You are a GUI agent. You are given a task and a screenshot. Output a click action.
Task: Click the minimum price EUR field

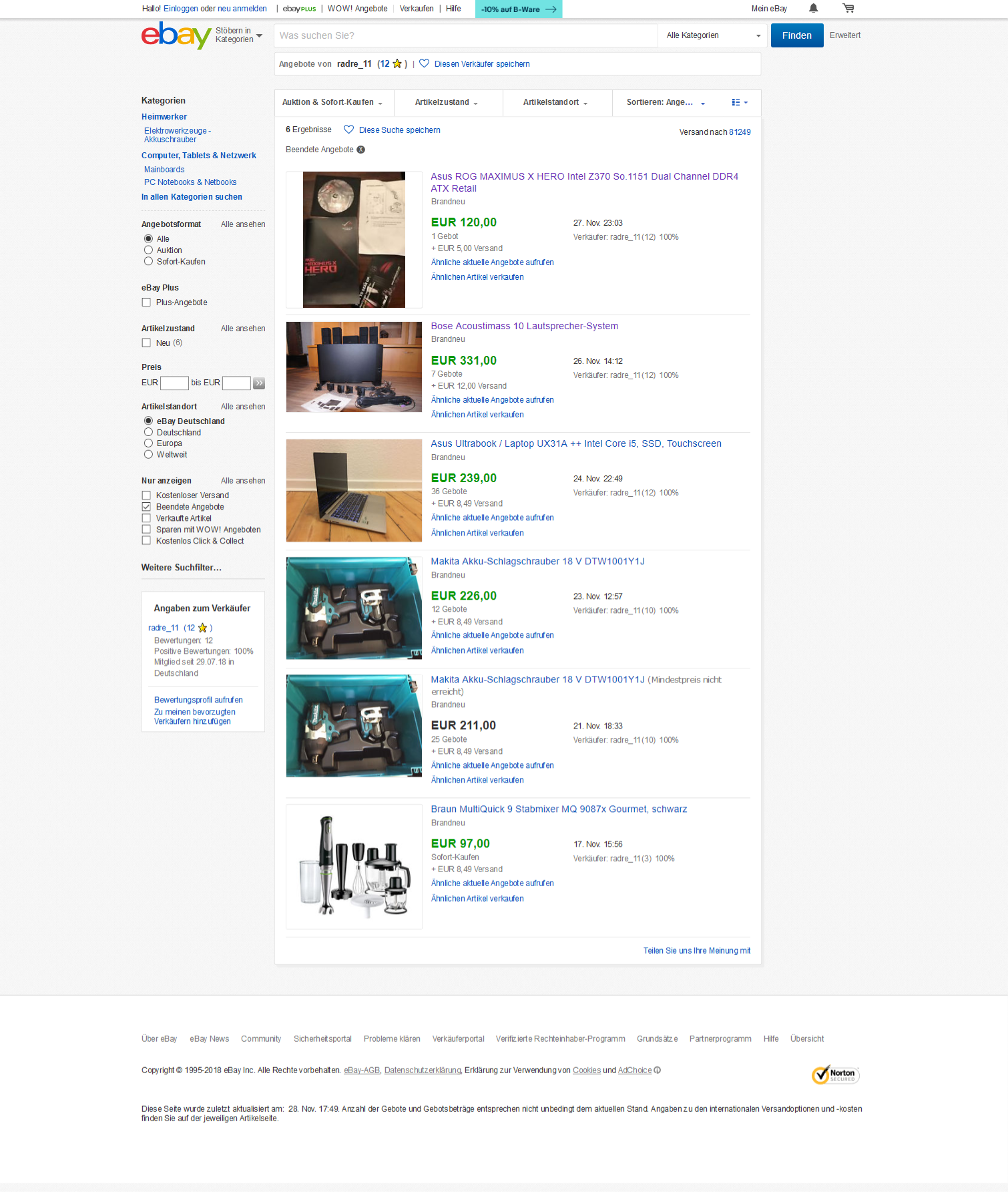(174, 383)
